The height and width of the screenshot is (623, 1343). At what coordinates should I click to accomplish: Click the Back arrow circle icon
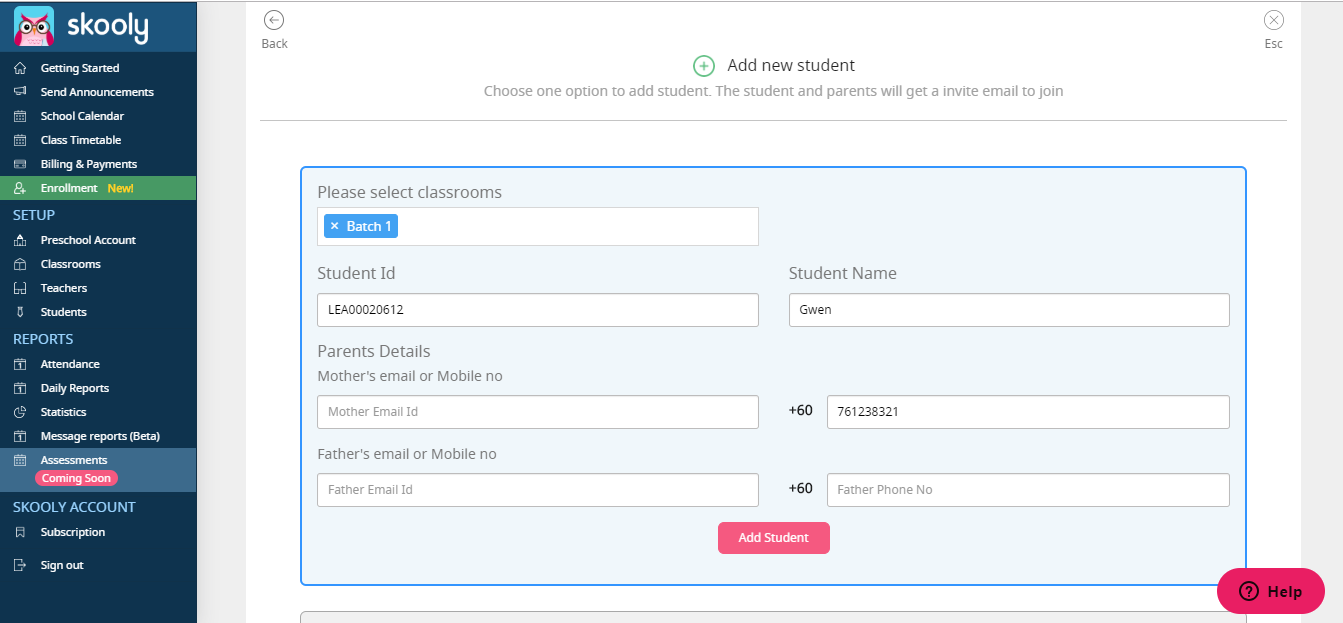click(274, 20)
